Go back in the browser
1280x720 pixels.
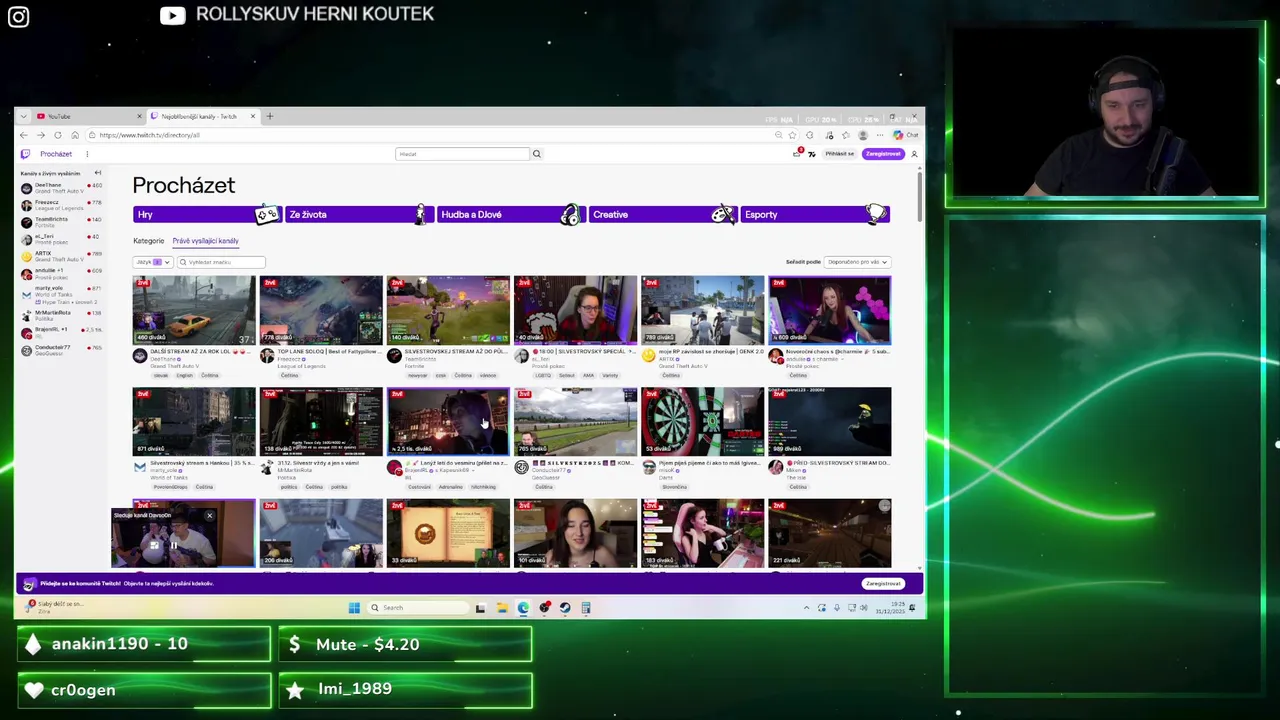tap(25, 135)
